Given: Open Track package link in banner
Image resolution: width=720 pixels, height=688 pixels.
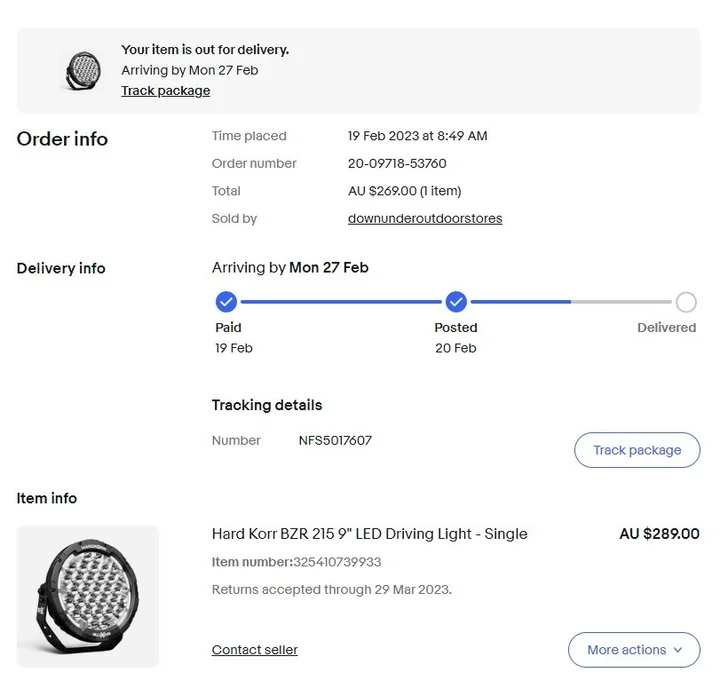Looking at the screenshot, I should tap(166, 91).
